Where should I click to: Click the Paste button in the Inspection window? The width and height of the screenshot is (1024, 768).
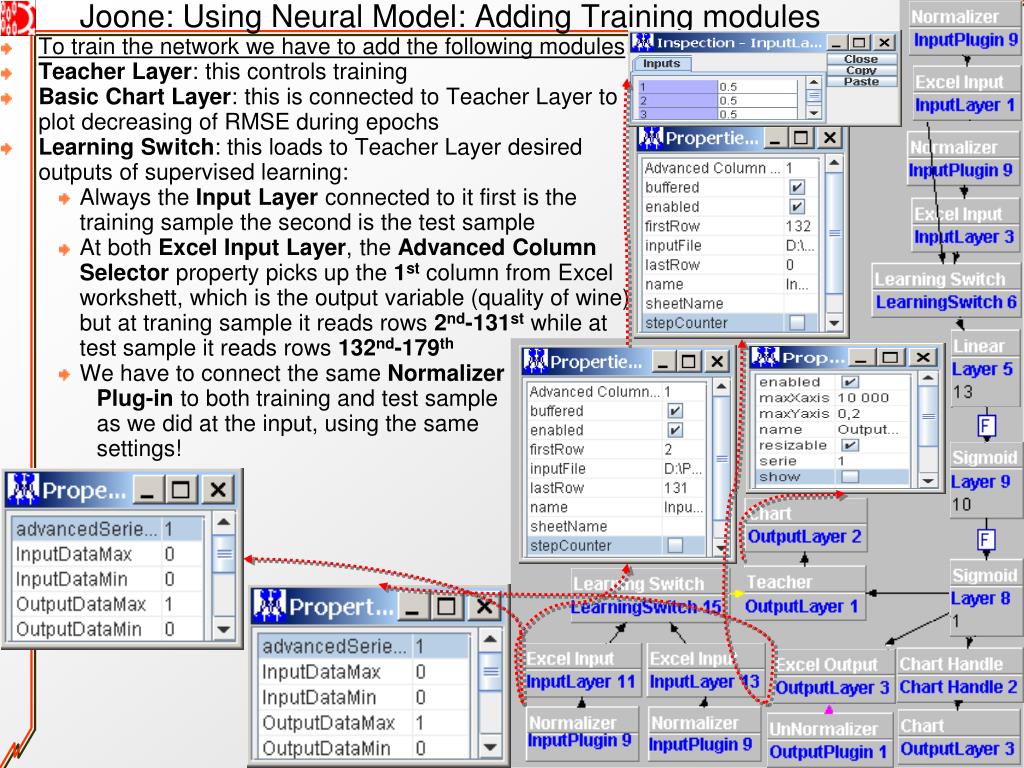(x=861, y=81)
